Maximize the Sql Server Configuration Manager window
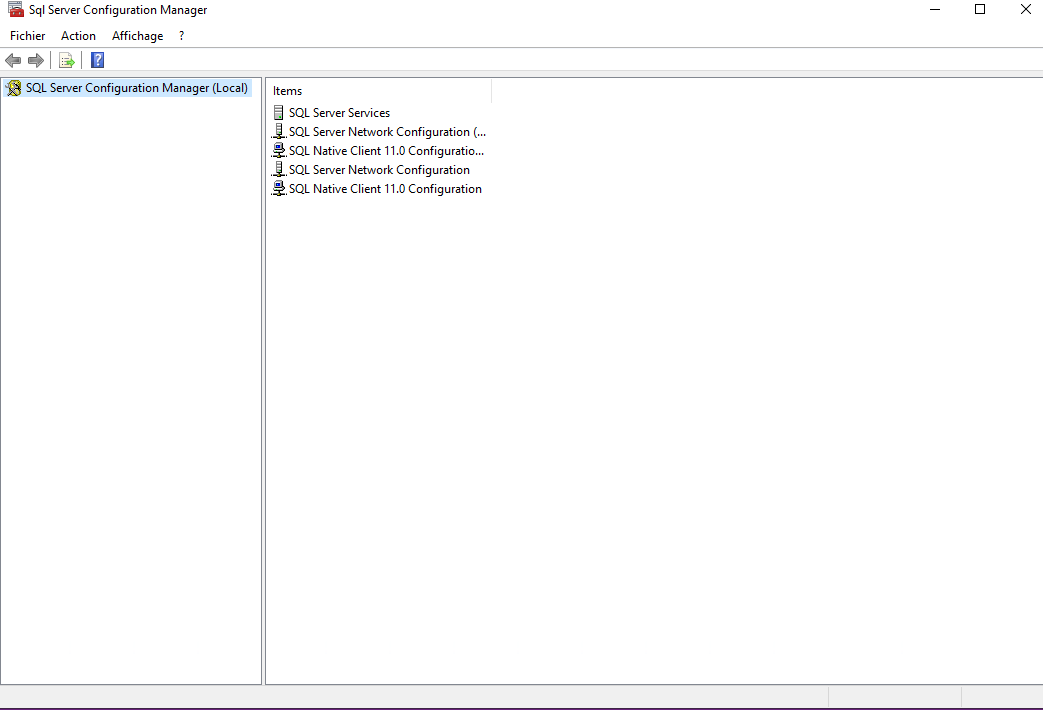 (980, 9)
